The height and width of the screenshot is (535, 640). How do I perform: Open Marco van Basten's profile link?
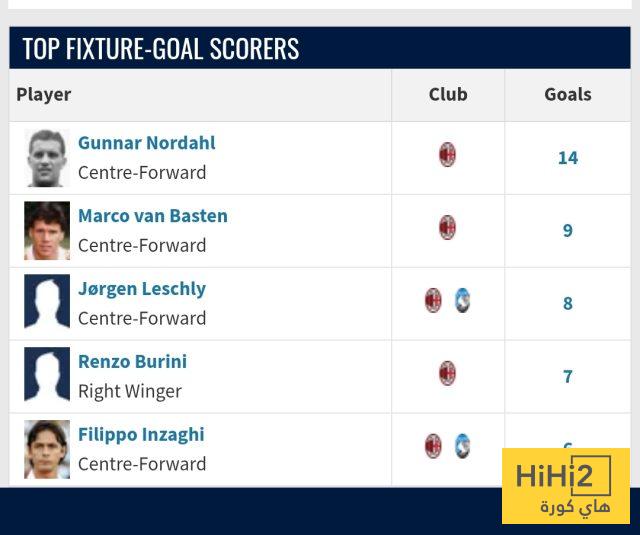[153, 216]
